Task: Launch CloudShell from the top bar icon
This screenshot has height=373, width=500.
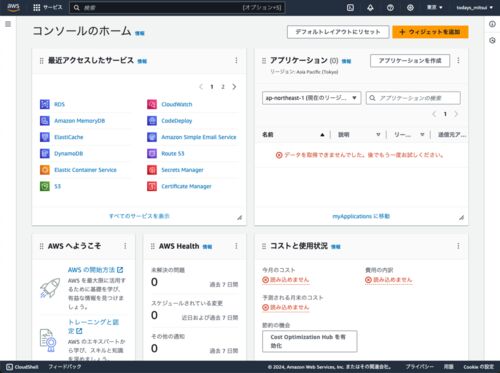Action: tap(350, 7)
